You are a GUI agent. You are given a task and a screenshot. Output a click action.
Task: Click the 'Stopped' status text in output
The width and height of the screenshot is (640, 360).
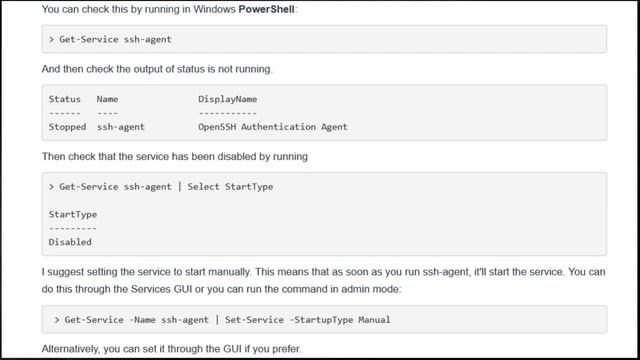coord(67,127)
